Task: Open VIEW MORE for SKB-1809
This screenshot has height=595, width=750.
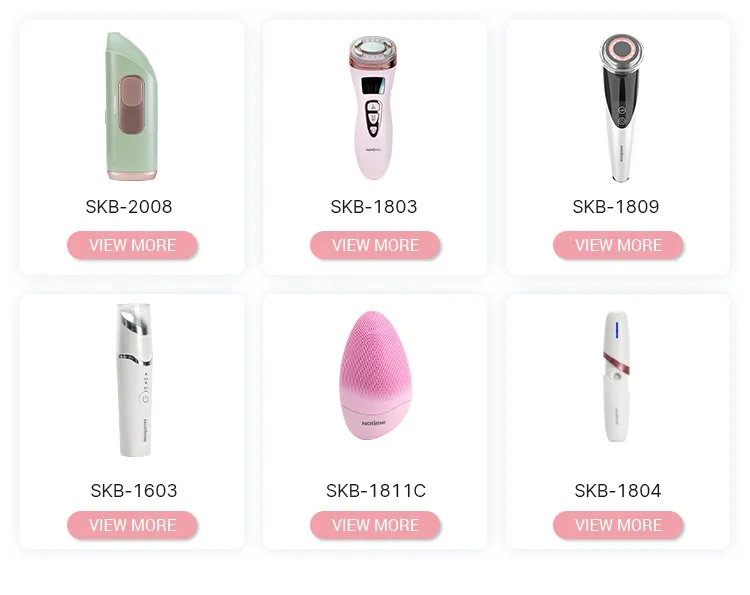Action: click(x=618, y=245)
